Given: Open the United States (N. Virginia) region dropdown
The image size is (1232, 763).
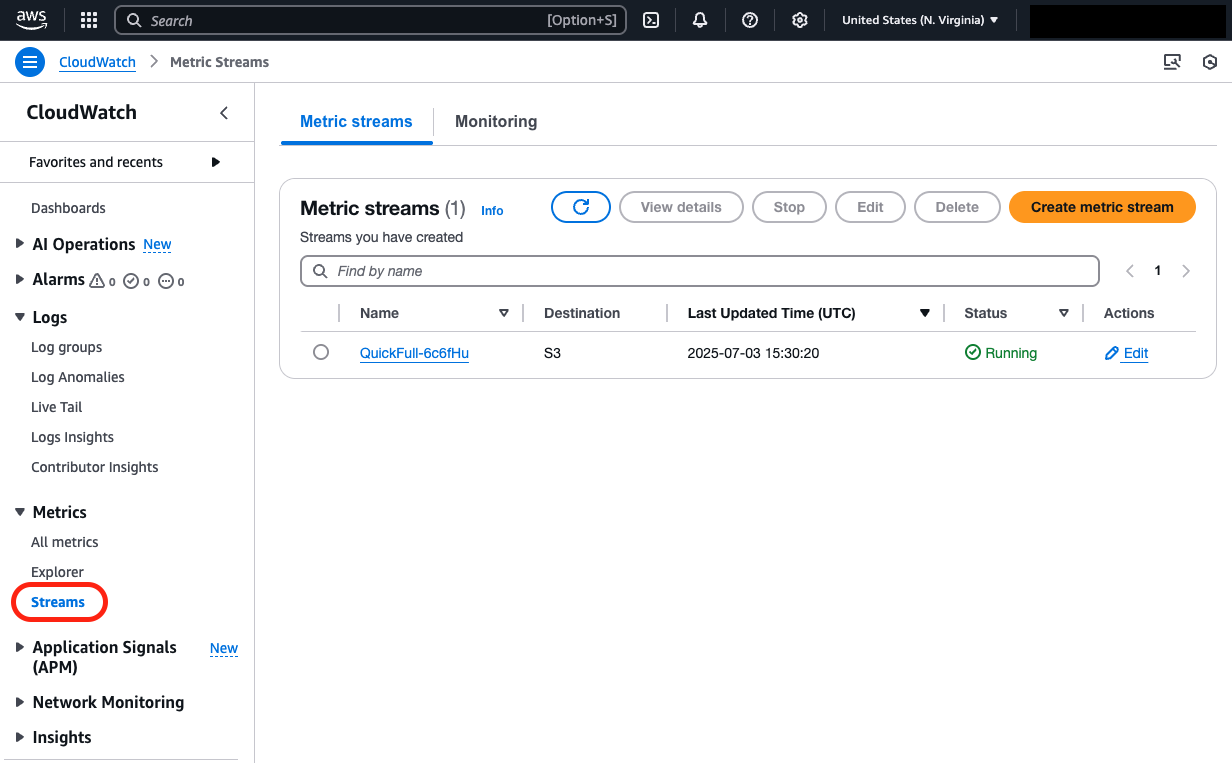Looking at the screenshot, I should pos(920,20).
